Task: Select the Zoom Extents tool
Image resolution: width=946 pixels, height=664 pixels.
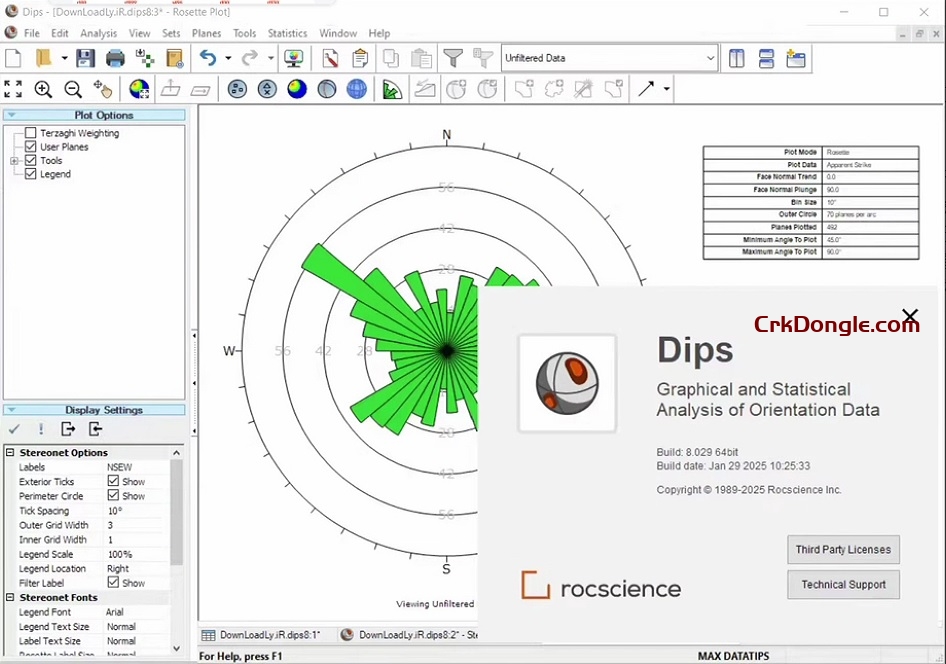Action: click(13, 89)
